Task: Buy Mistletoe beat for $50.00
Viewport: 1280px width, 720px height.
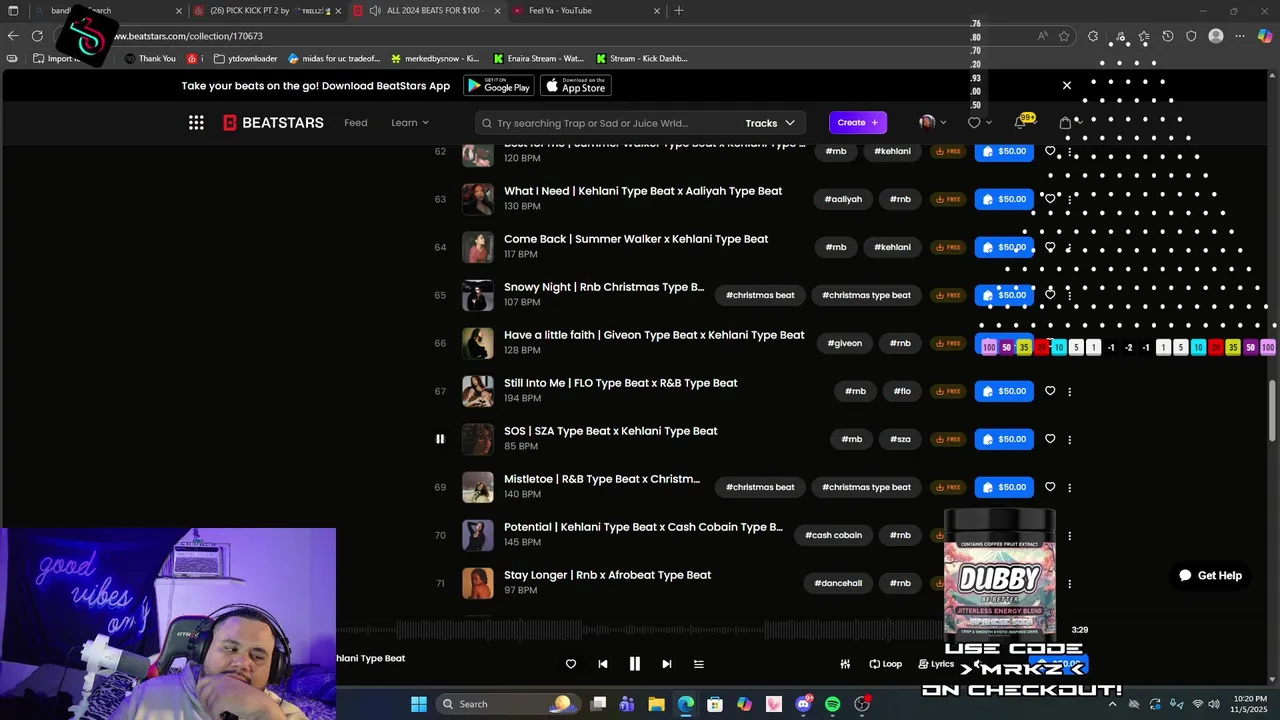Action: click(1004, 487)
